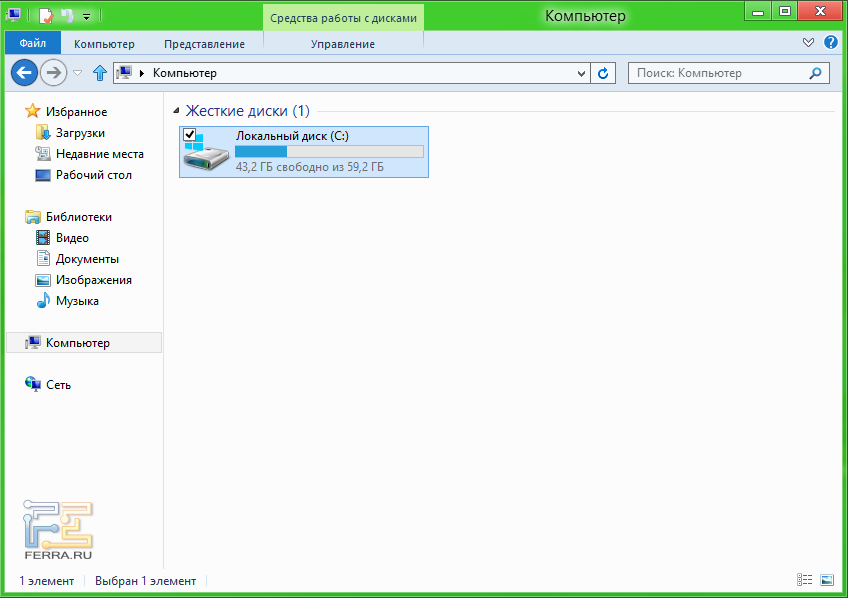Open the Изображения library

click(x=94, y=280)
